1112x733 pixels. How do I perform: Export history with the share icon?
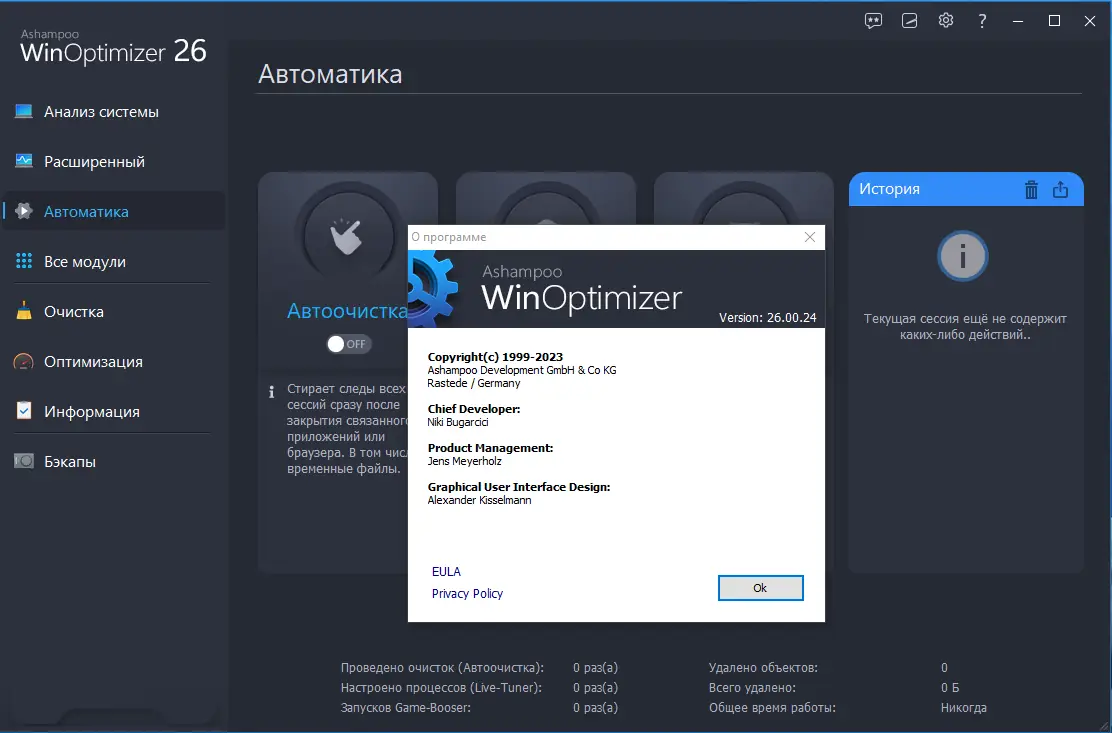click(x=1060, y=189)
